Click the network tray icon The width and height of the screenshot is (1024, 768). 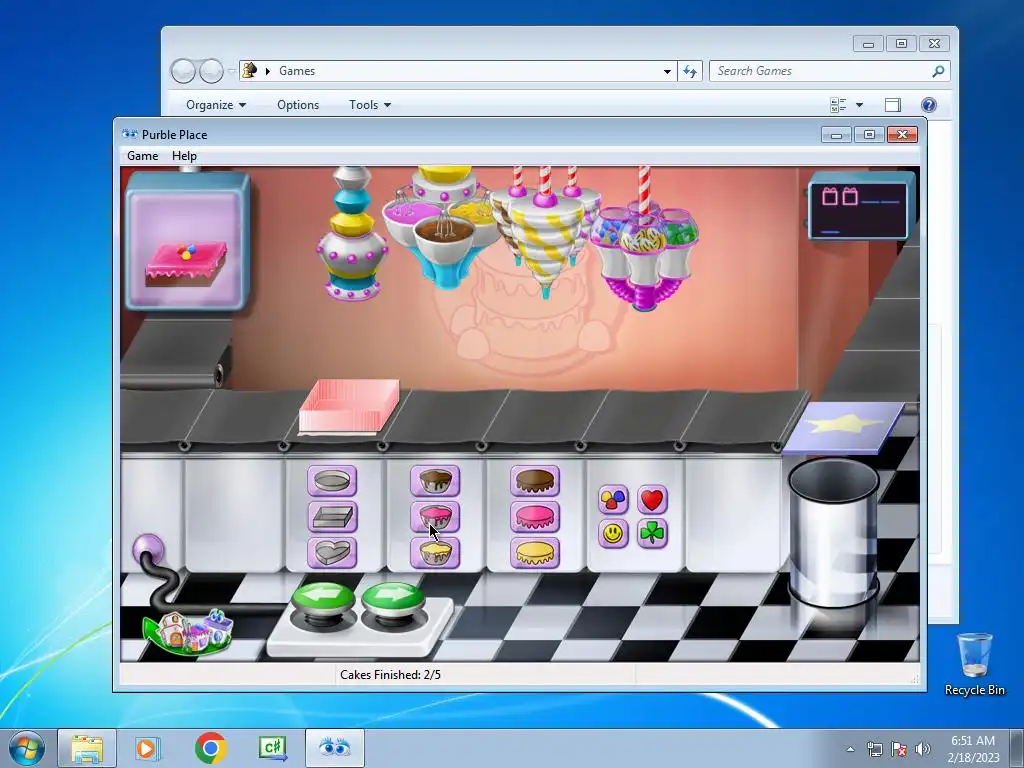click(874, 749)
